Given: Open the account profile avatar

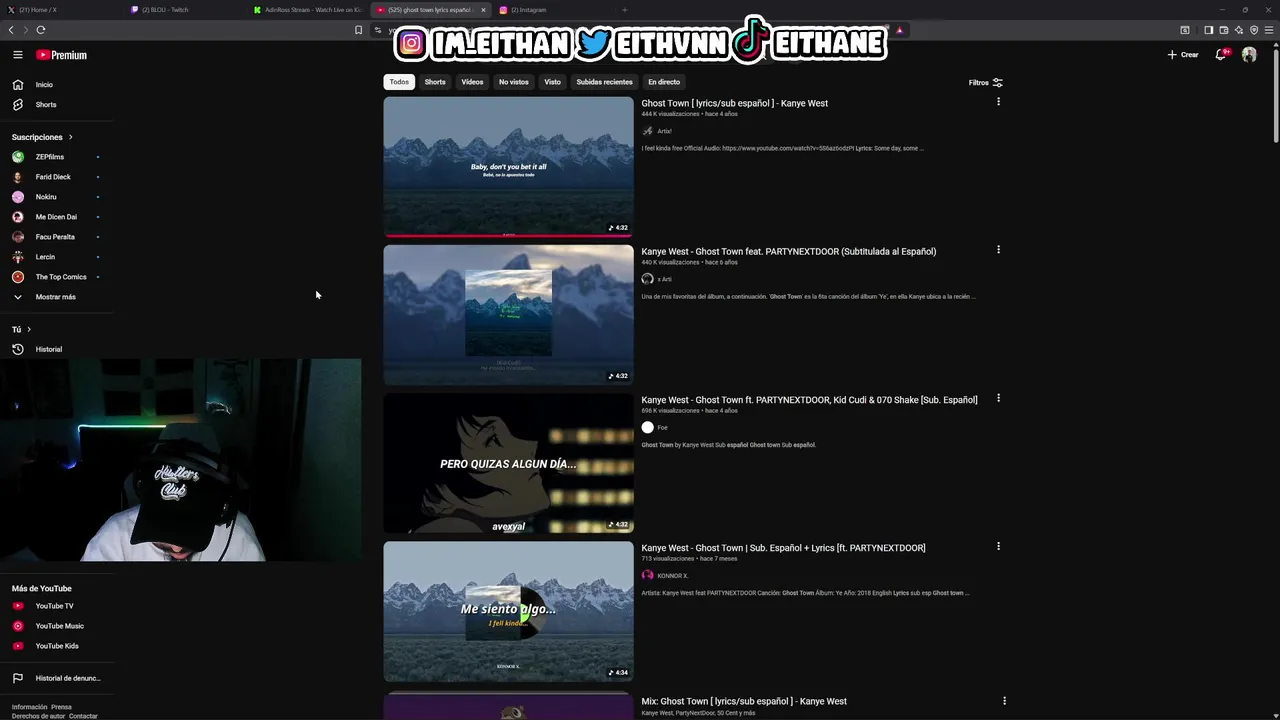Looking at the screenshot, I should (1249, 55).
